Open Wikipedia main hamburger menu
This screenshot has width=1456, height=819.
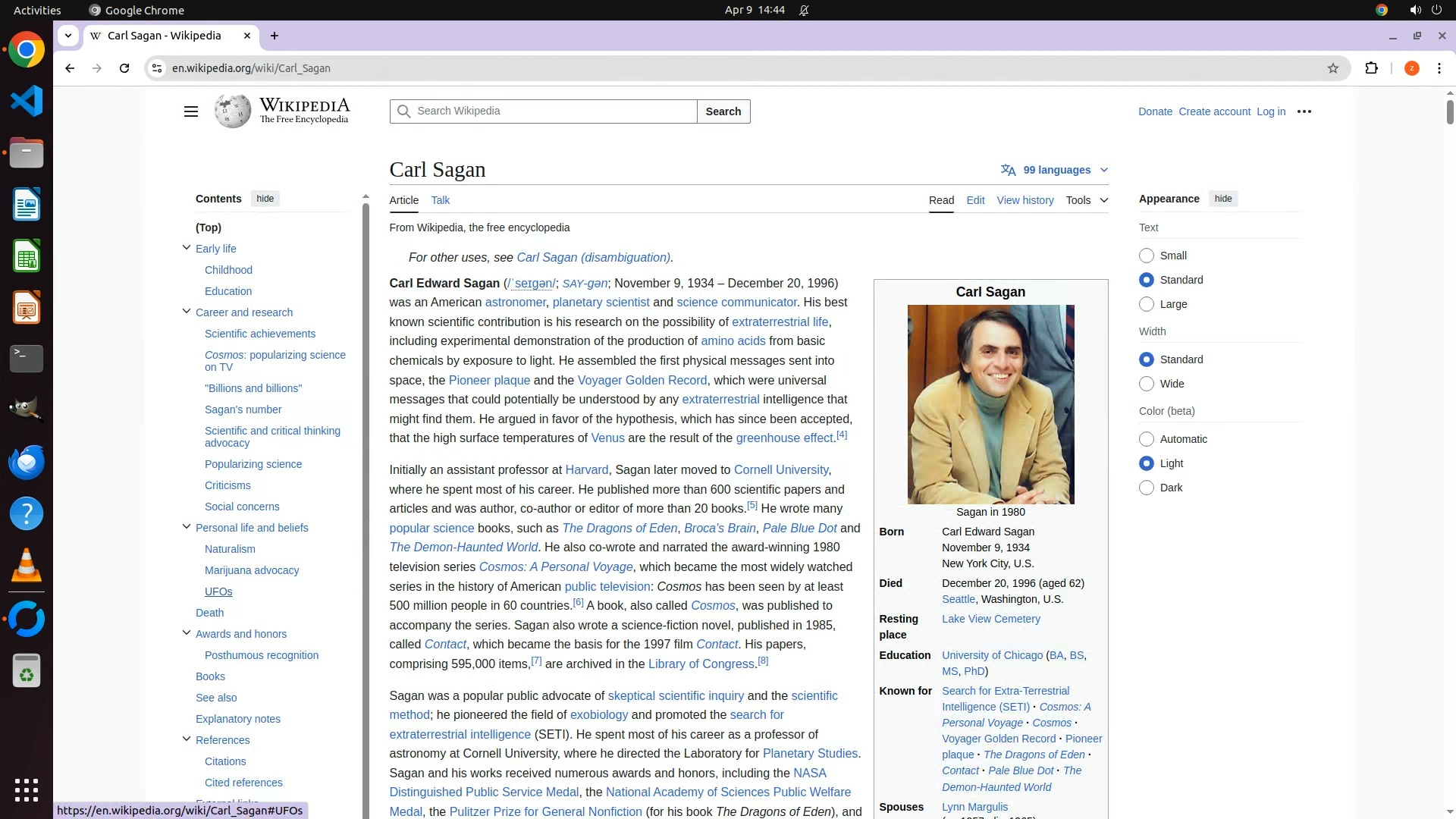coord(190,111)
